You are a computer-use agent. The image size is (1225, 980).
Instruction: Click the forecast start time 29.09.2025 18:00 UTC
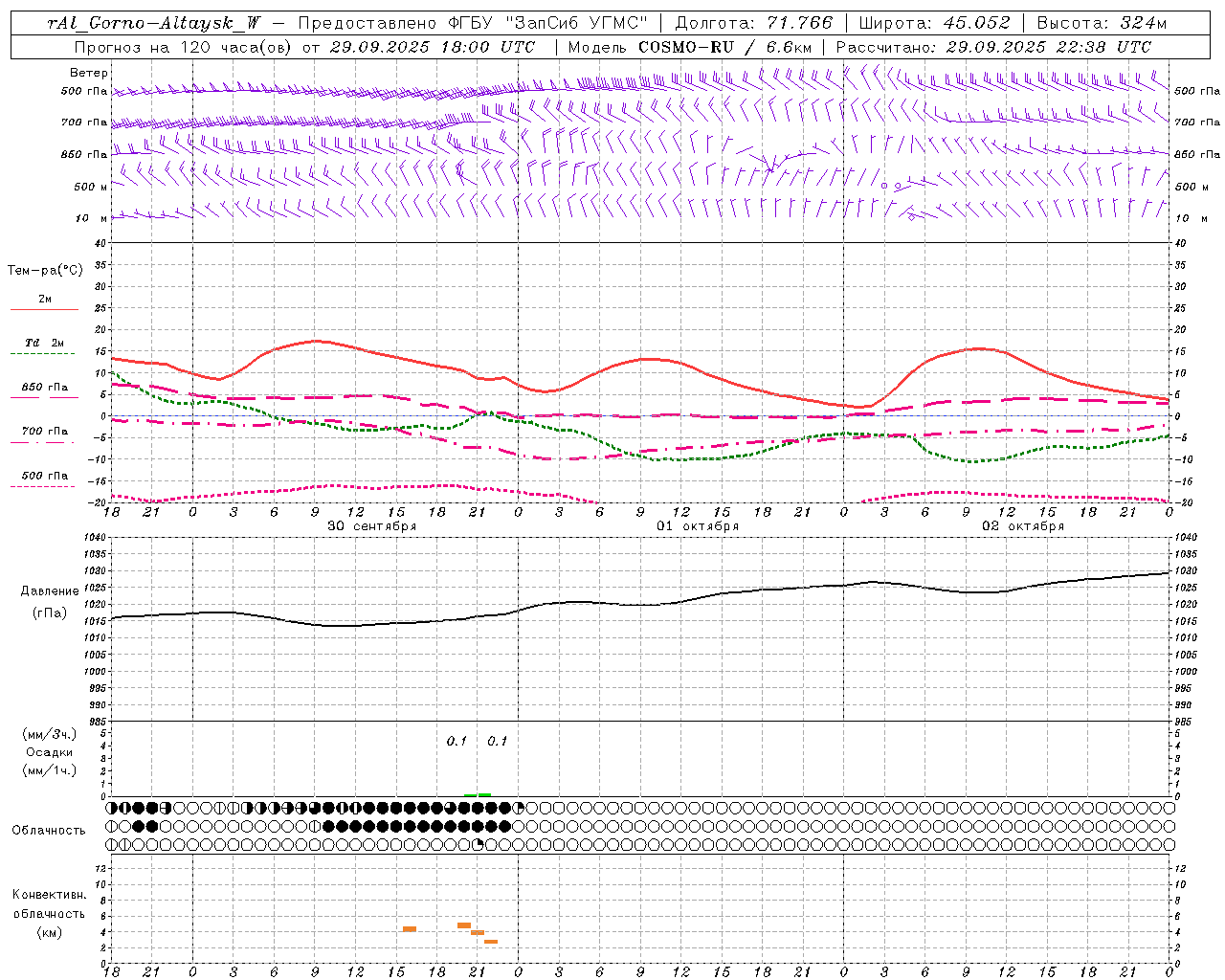point(432,47)
